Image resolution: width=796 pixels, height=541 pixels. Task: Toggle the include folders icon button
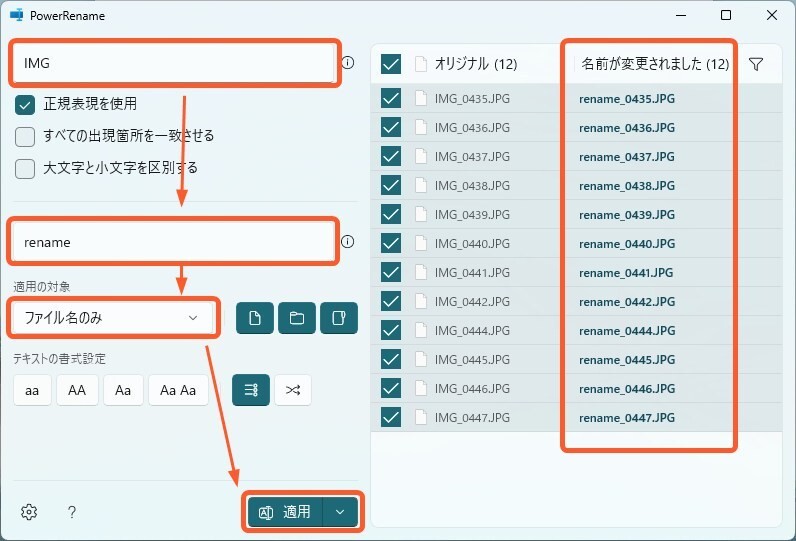pyautogui.click(x=297, y=318)
